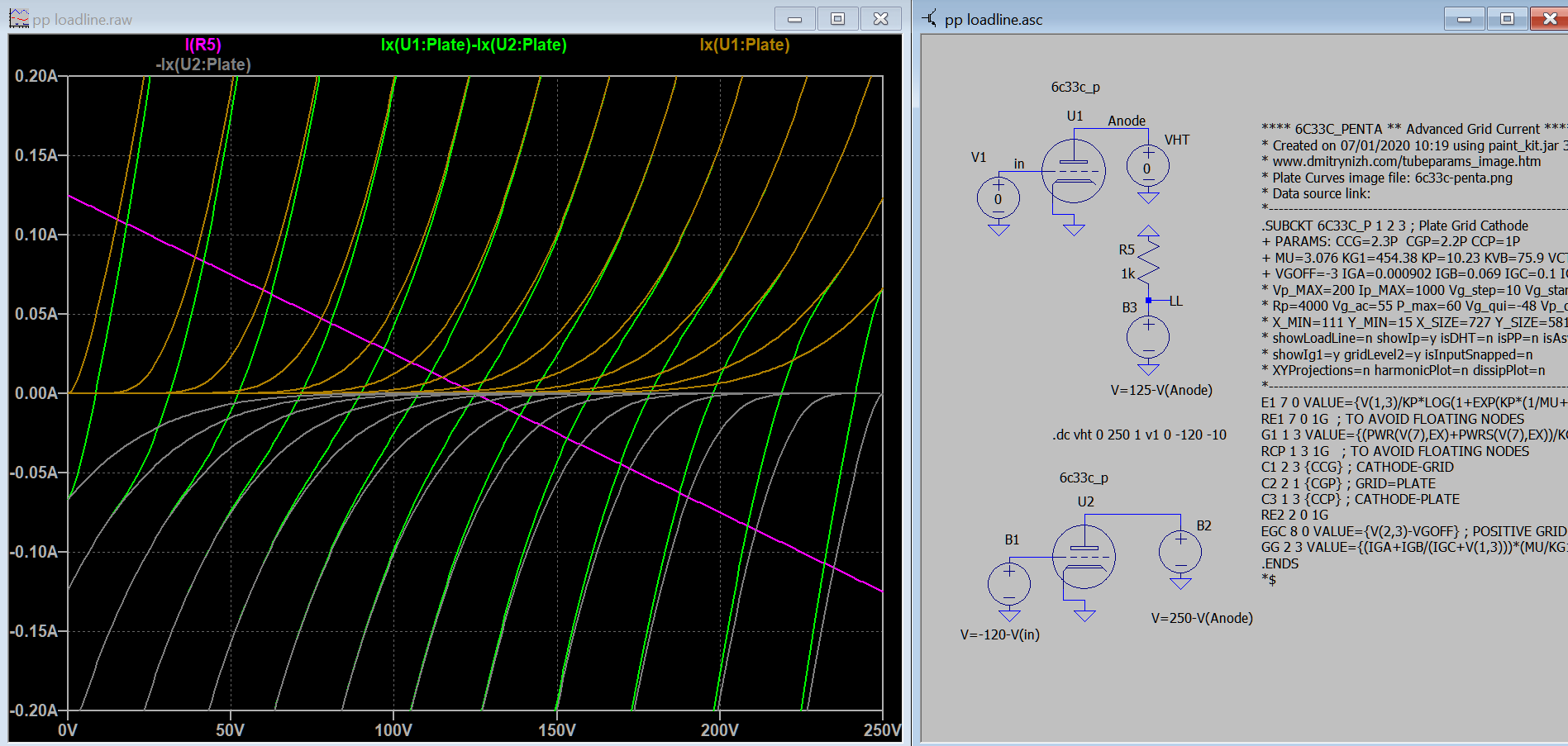Minimize the pp loadline.asc schematic window
Screen dimensions: 1568x746
(1464, 18)
